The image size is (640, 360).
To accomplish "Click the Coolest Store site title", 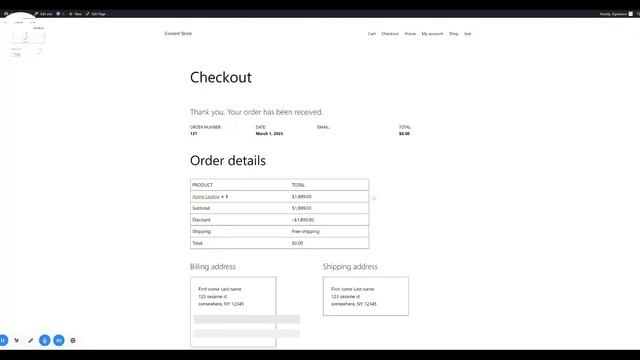I will 178,33.
